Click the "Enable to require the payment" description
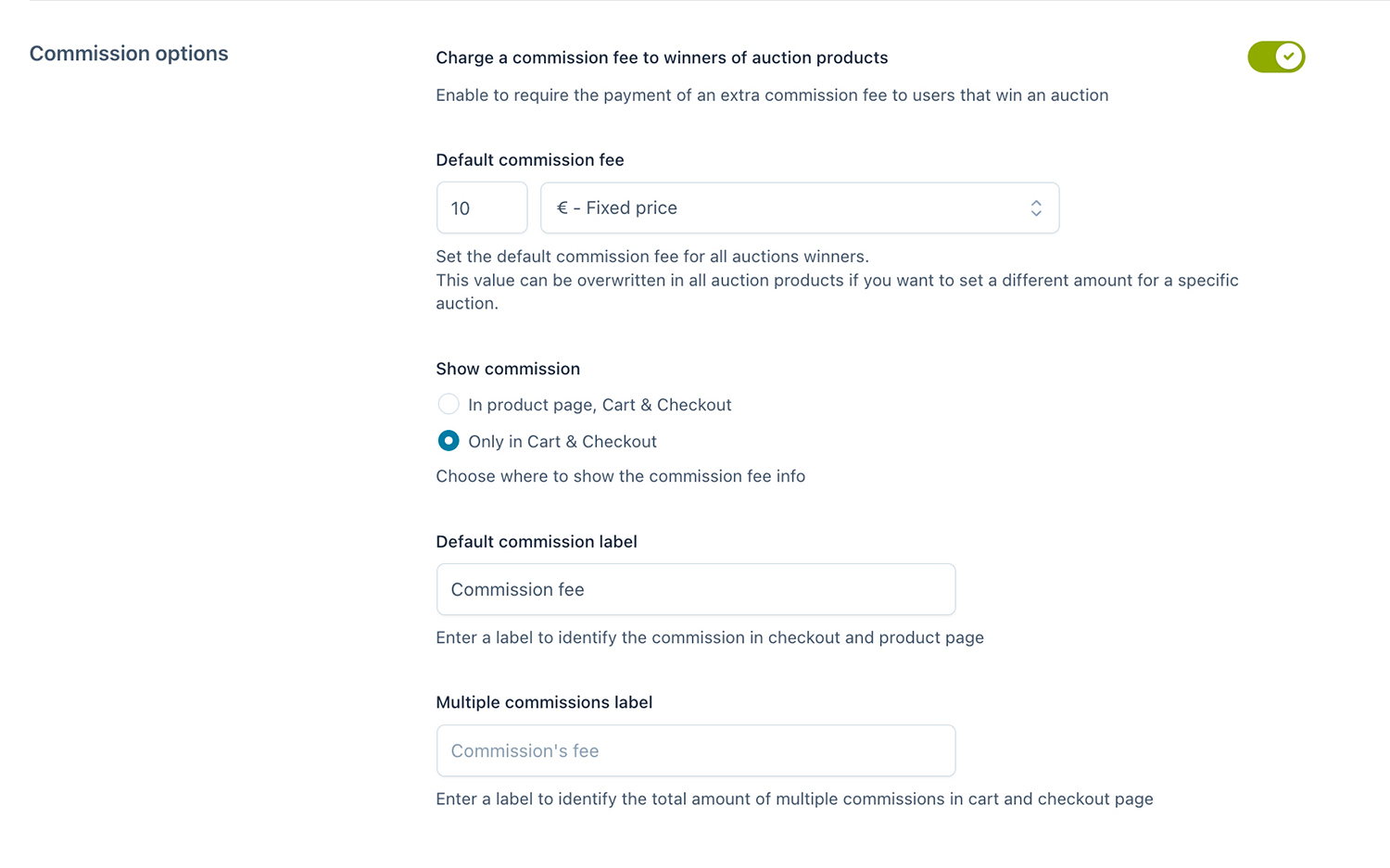1390x868 pixels. pos(772,95)
